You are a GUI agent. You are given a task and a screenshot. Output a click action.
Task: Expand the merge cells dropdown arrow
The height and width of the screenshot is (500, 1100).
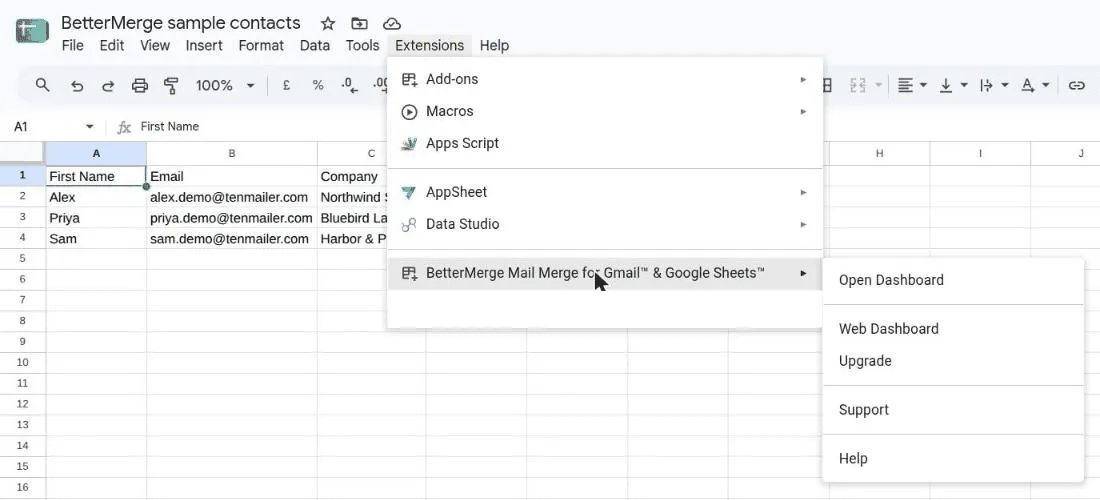[x=878, y=86]
